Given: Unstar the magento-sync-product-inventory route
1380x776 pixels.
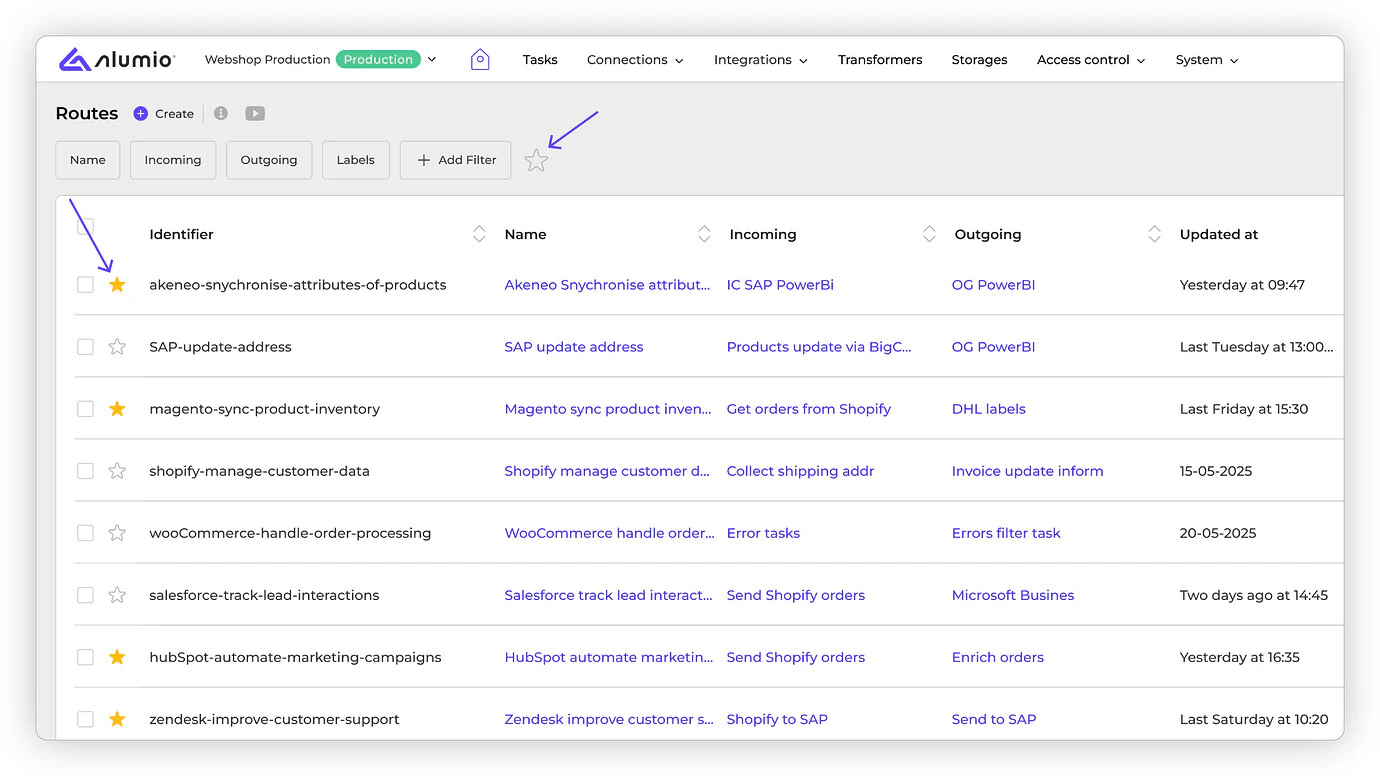Looking at the screenshot, I should (117, 409).
